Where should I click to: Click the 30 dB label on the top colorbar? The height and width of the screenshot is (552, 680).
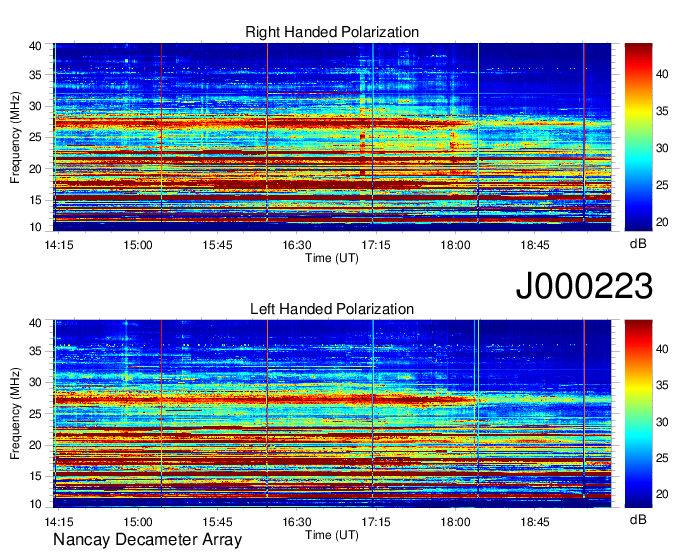[x=662, y=148]
